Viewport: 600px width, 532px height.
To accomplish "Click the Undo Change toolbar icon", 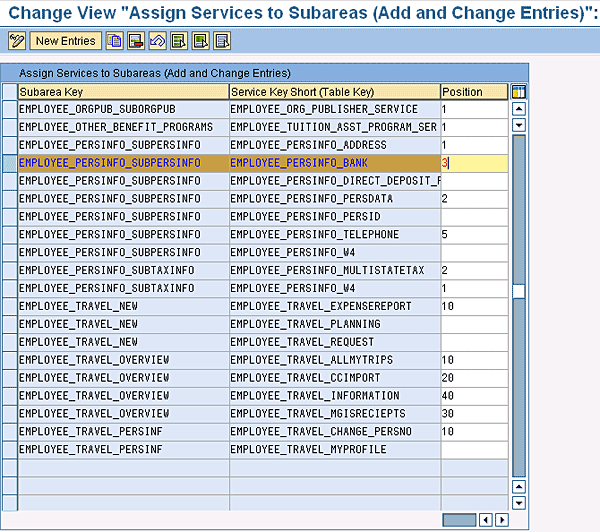I will (157, 41).
